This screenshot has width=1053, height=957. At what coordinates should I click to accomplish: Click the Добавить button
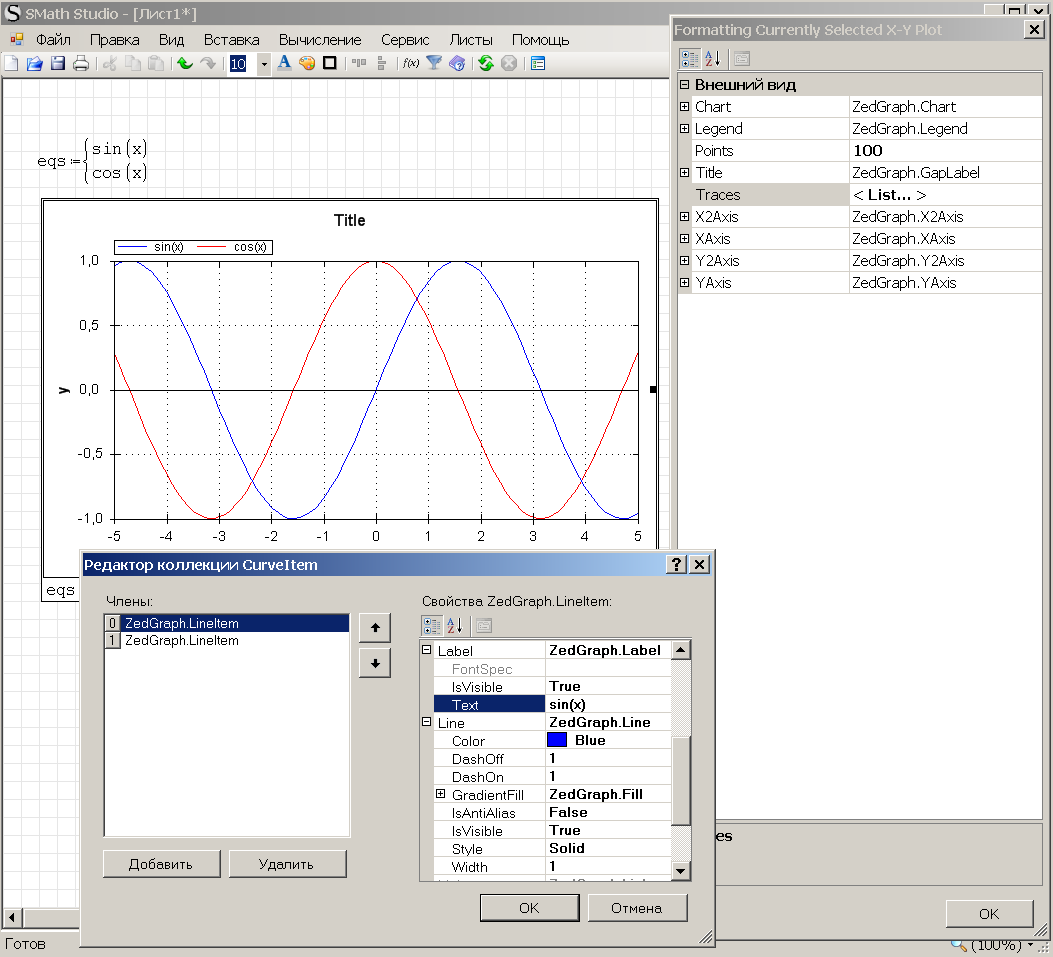[x=161, y=864]
